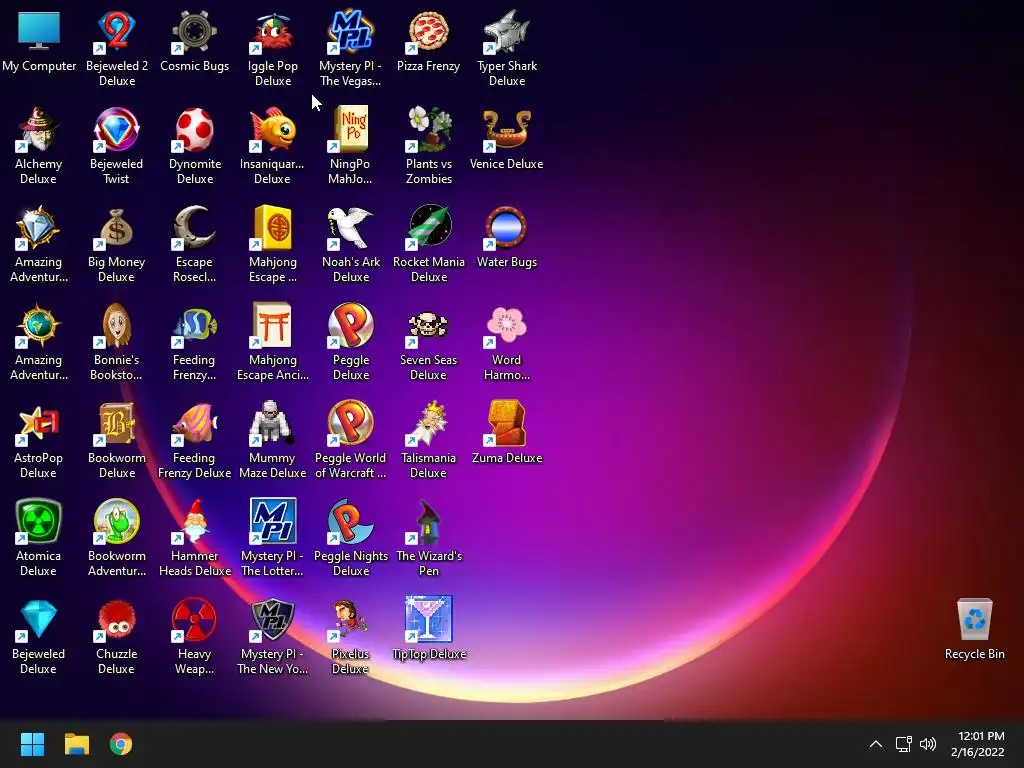This screenshot has height=768, width=1024.
Task: Click the volume speaker icon
Action: pyautogui.click(x=927, y=744)
